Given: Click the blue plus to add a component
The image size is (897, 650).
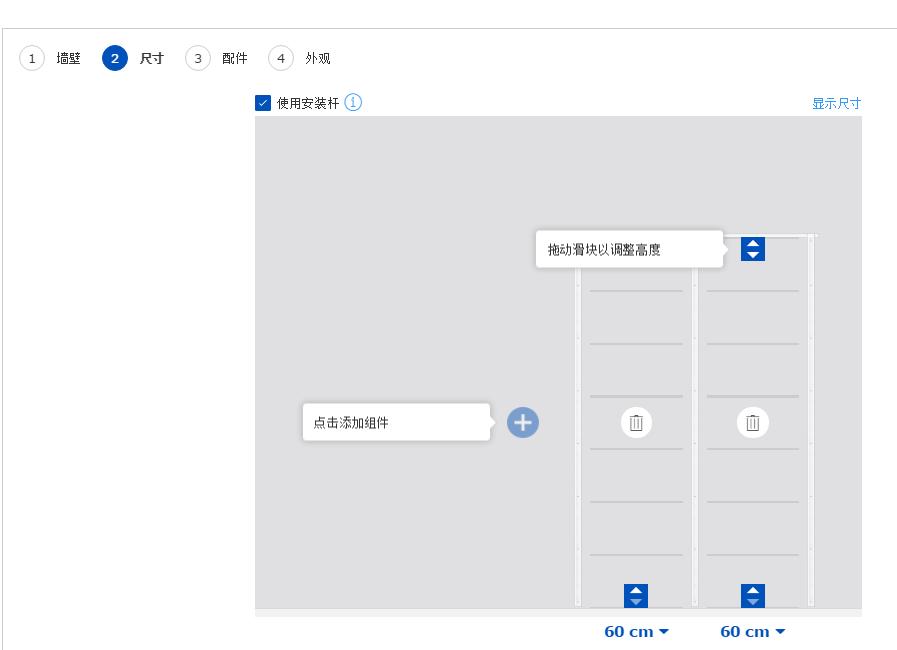Looking at the screenshot, I should (524, 422).
